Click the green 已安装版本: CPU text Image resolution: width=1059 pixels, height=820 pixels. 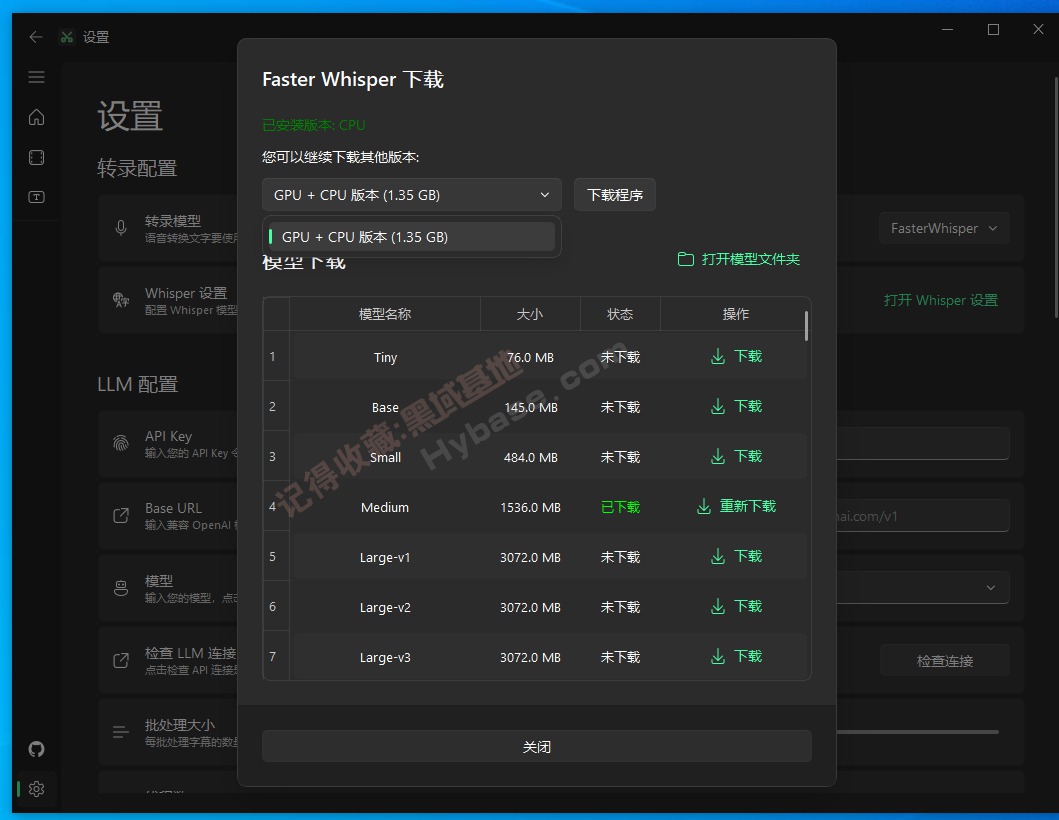[314, 125]
